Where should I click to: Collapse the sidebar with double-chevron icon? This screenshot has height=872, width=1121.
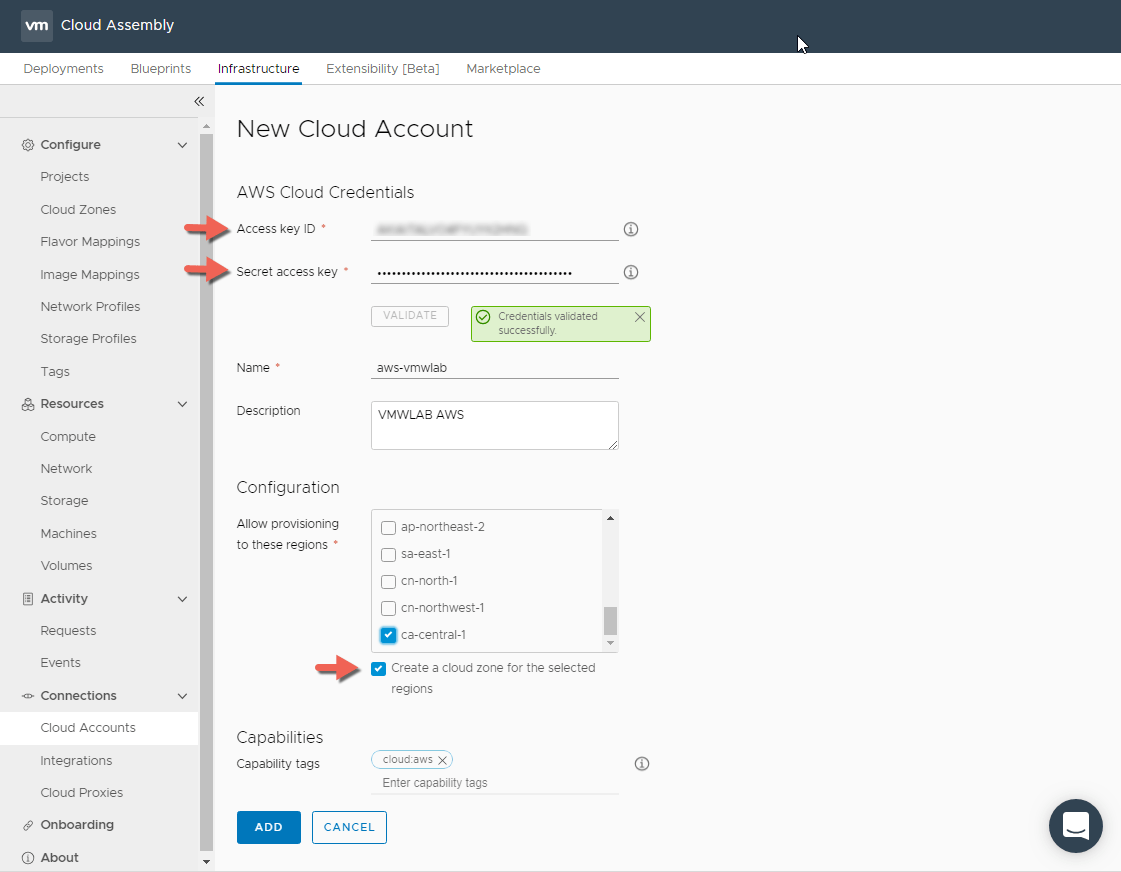click(x=199, y=101)
